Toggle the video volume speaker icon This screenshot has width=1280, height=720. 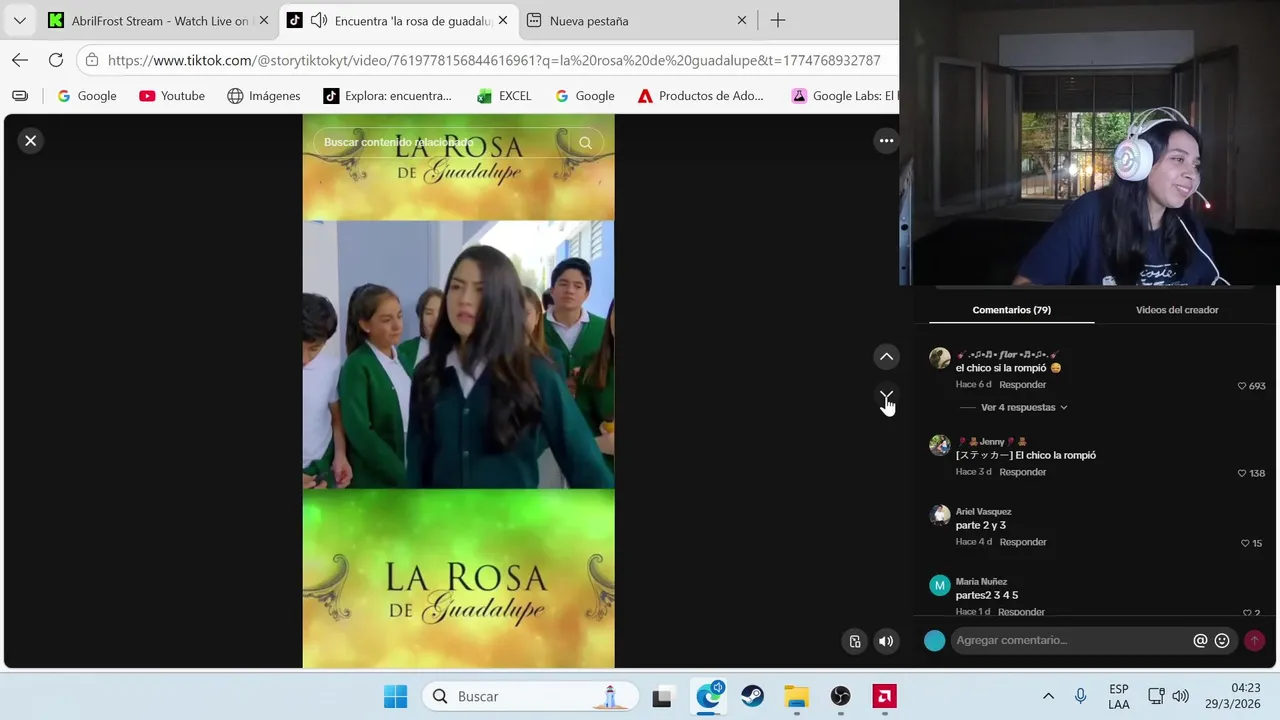pyautogui.click(x=886, y=641)
